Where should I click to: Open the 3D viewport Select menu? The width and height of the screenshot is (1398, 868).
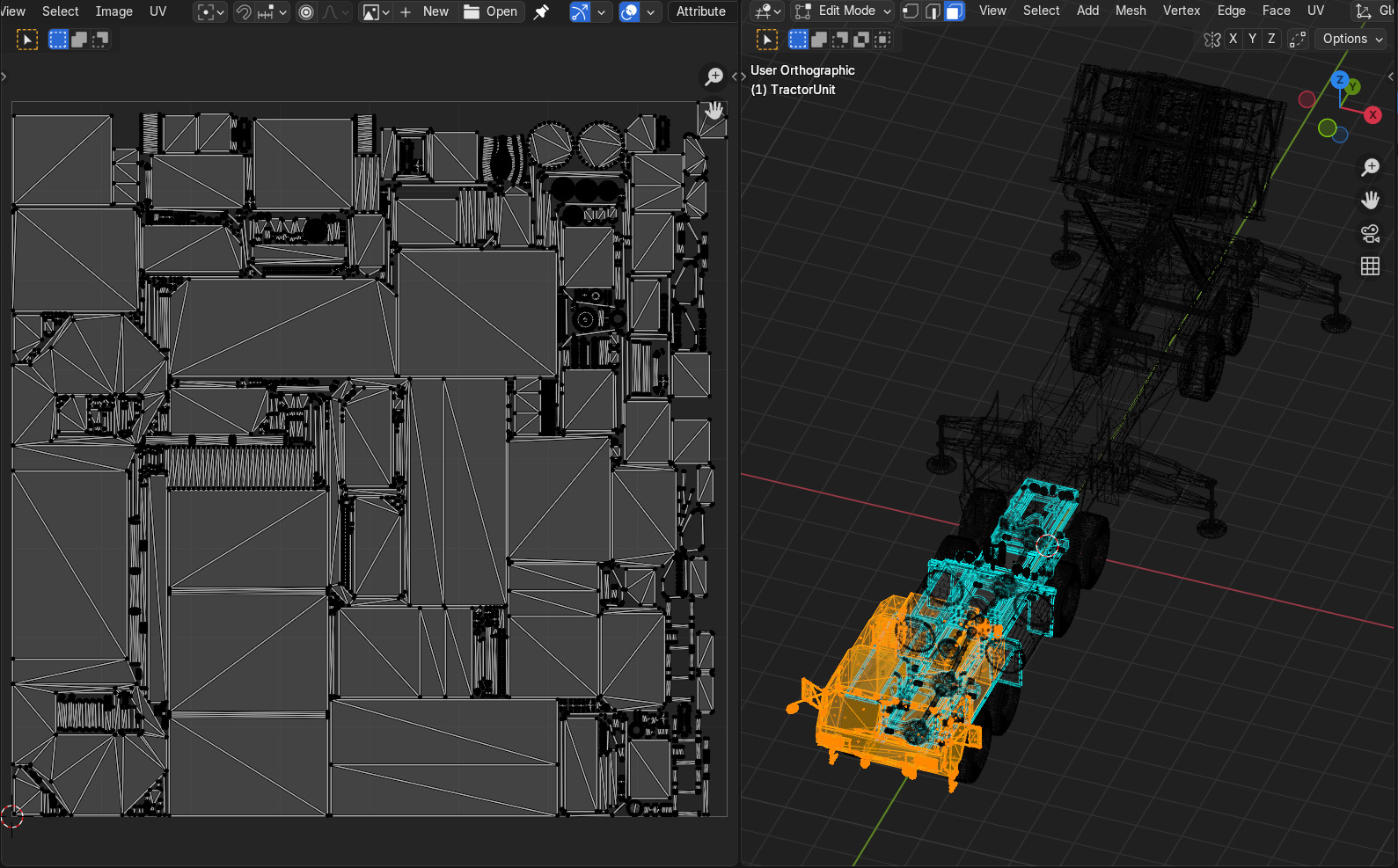[1042, 11]
